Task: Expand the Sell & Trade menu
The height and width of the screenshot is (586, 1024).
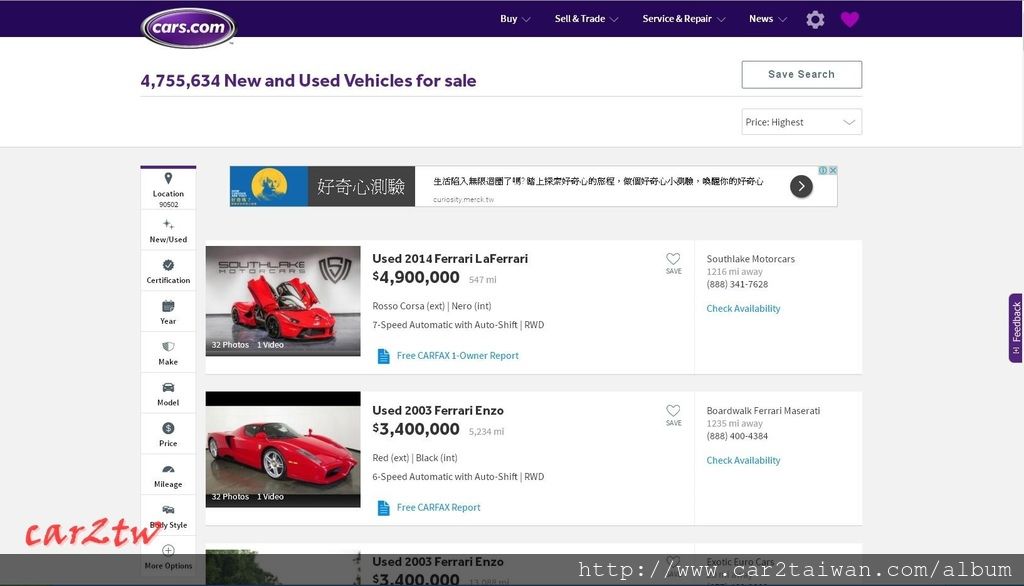Action: [586, 19]
